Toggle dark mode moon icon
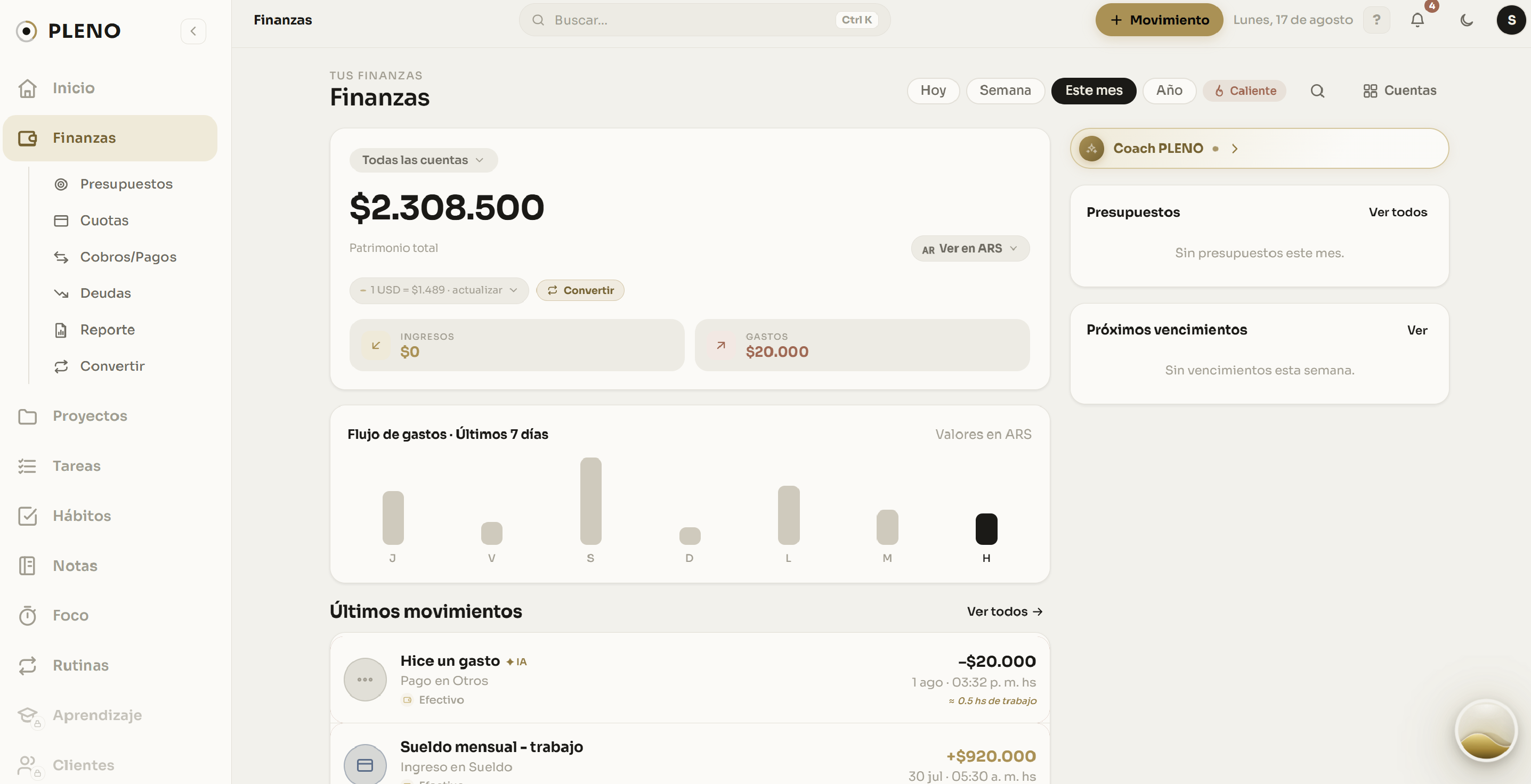The image size is (1531, 784). 1466,20
